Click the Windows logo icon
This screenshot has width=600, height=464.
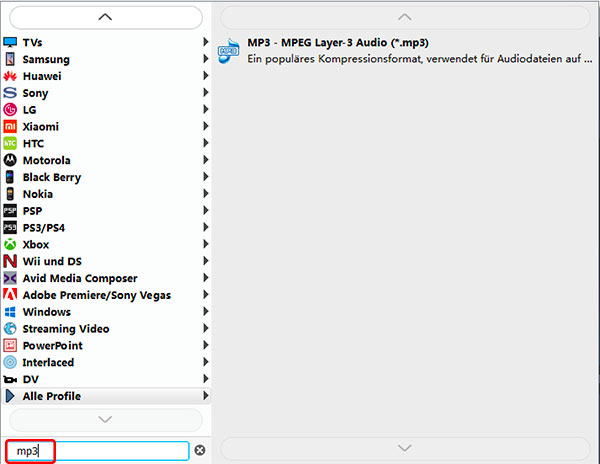point(10,312)
